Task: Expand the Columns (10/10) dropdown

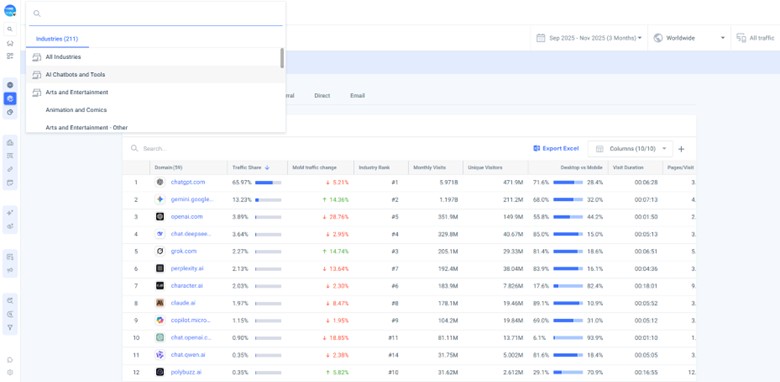Action: tap(630, 149)
